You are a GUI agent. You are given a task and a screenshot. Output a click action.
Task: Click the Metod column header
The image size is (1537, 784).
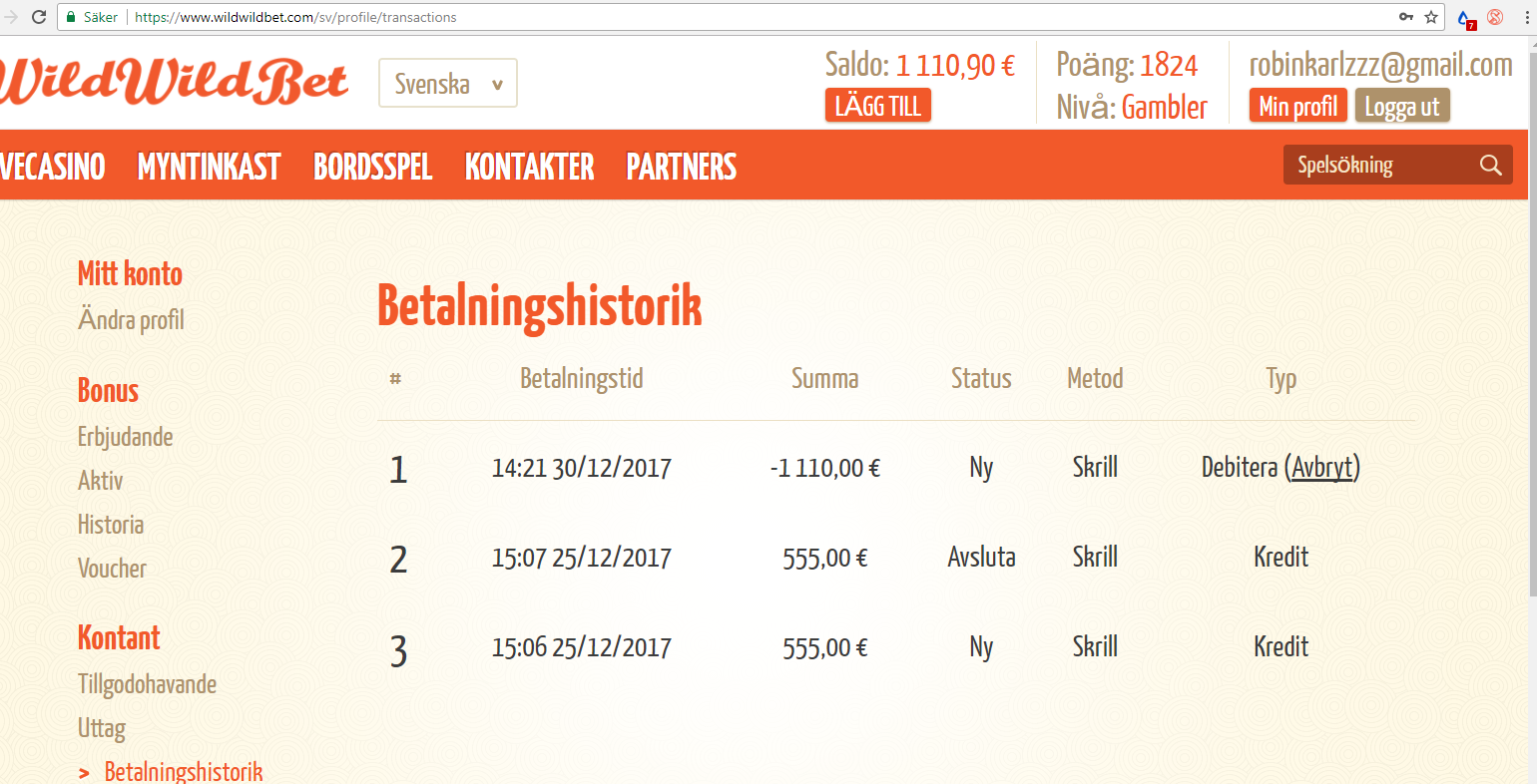tap(1095, 378)
